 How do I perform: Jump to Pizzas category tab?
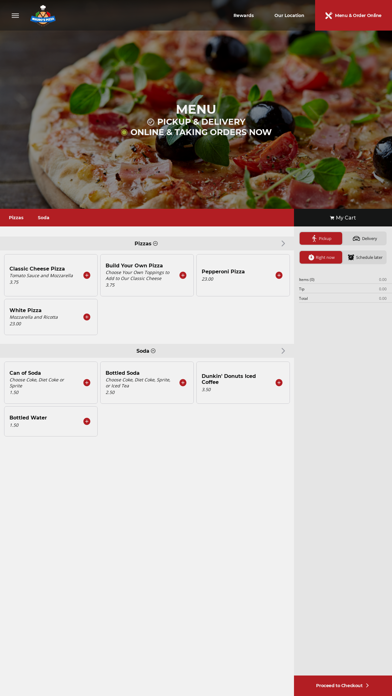tap(16, 218)
